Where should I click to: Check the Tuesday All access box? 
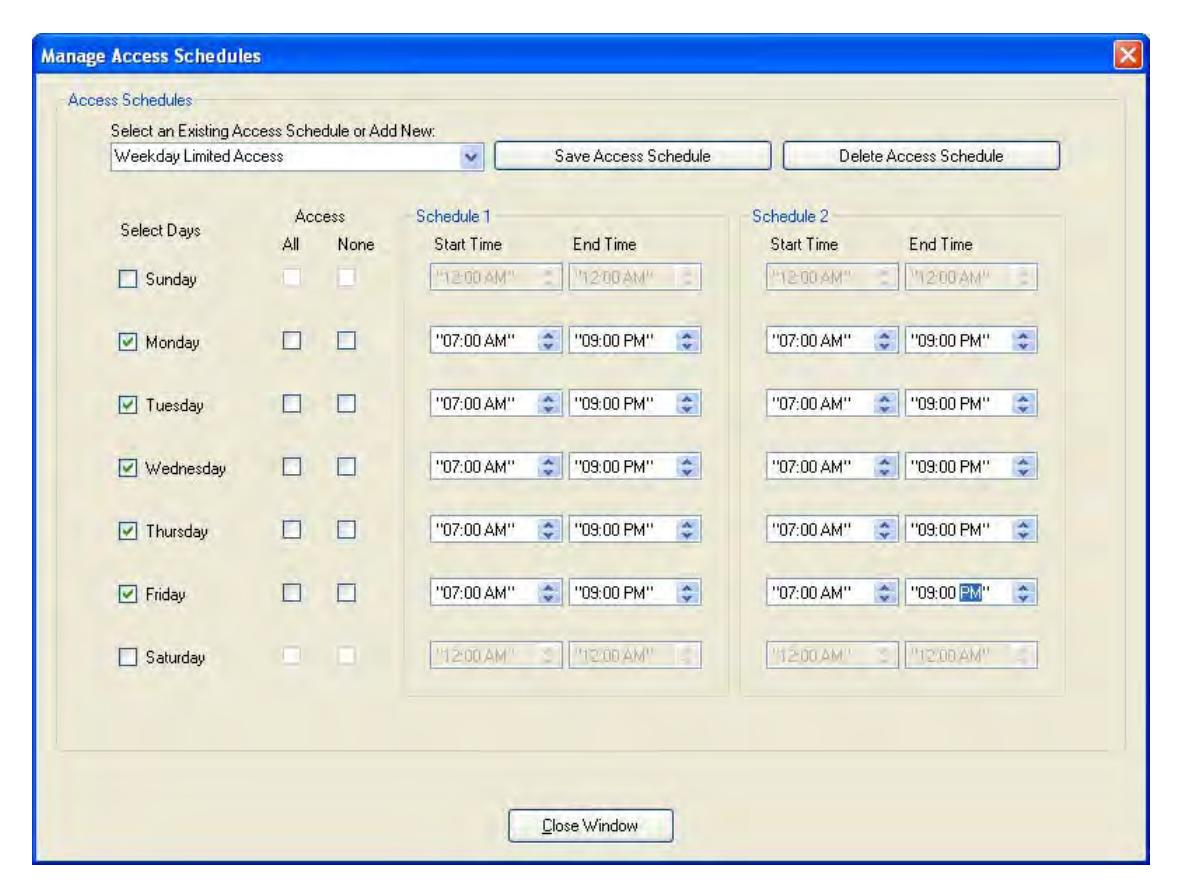pyautogui.click(x=291, y=404)
